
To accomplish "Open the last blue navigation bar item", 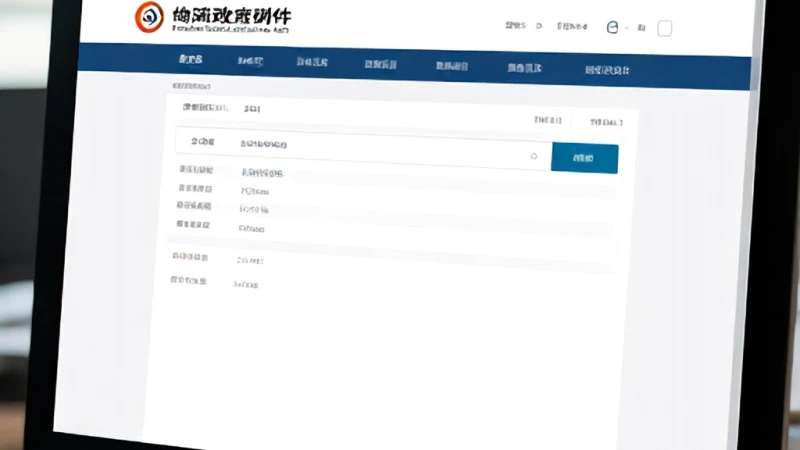I will point(607,70).
